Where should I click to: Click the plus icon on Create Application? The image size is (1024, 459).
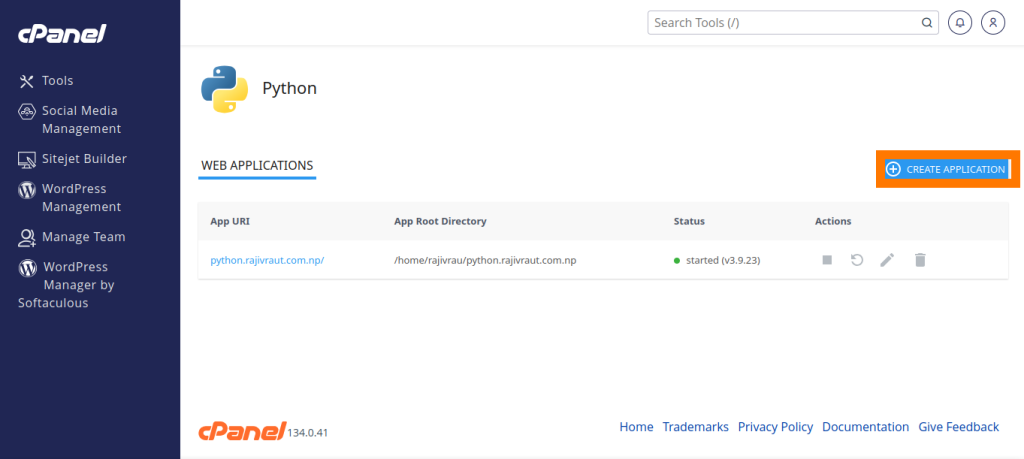(x=893, y=169)
